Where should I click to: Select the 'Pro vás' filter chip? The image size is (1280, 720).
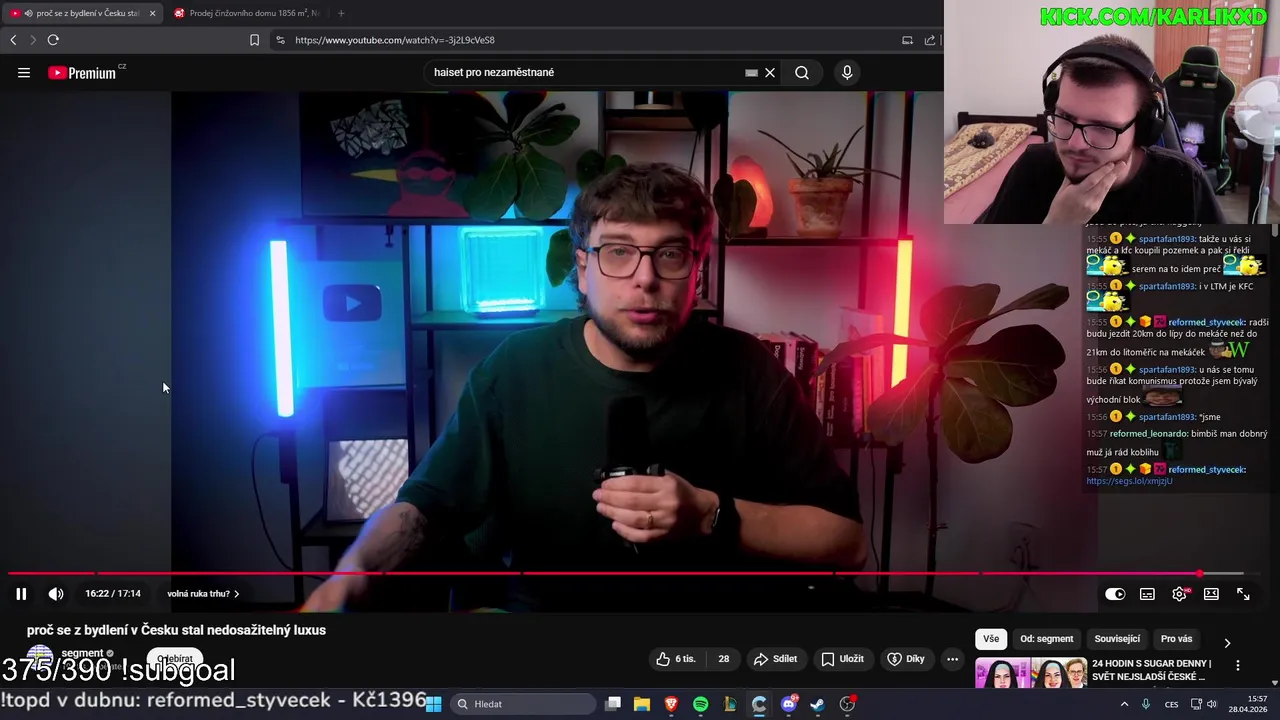point(1176,639)
